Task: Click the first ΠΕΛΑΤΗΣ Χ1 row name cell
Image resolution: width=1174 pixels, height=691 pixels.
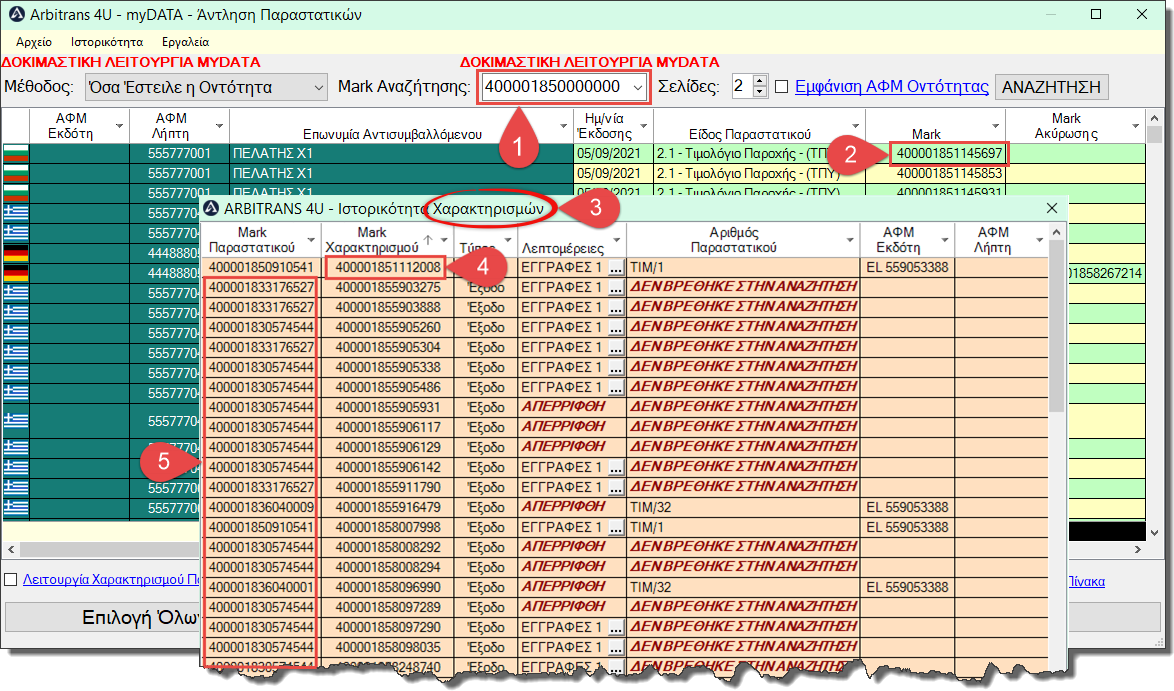Action: coord(401,153)
